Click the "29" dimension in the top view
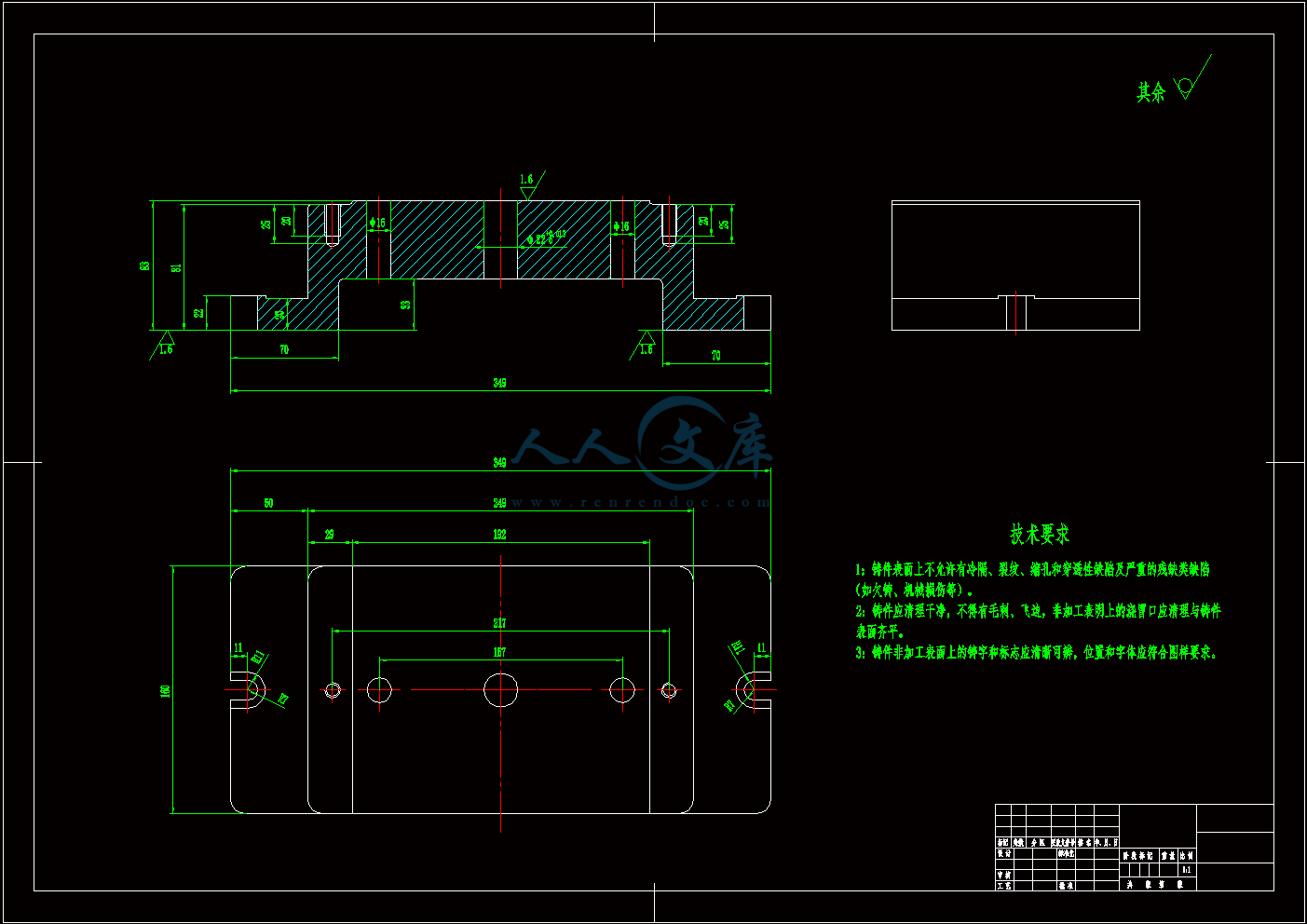 329,535
